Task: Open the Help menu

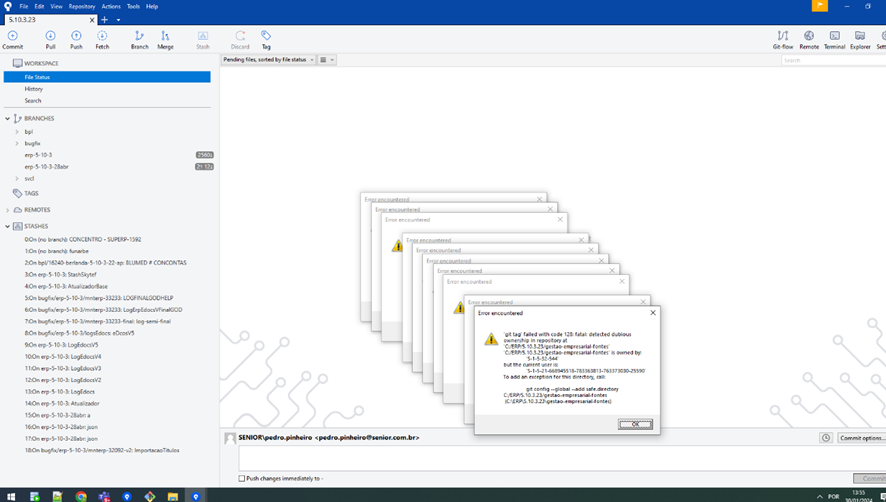Action: pyautogui.click(x=152, y=6)
